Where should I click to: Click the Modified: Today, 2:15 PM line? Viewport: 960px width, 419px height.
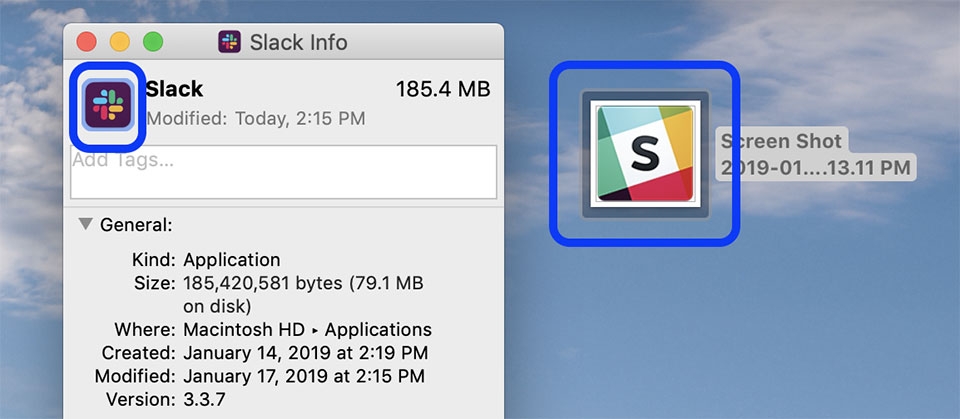255,119
